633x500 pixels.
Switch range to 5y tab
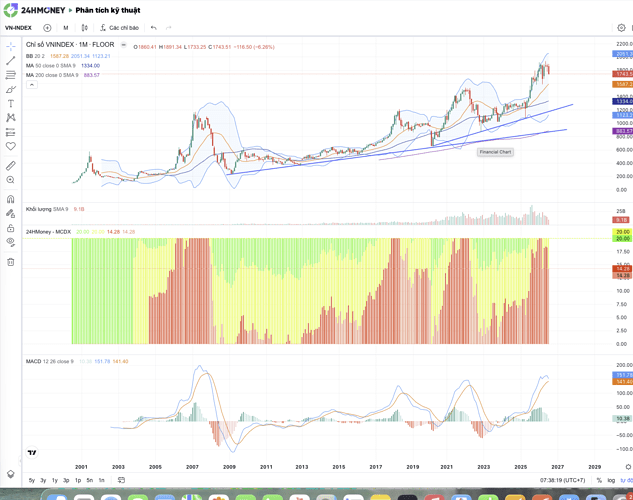[31, 480]
